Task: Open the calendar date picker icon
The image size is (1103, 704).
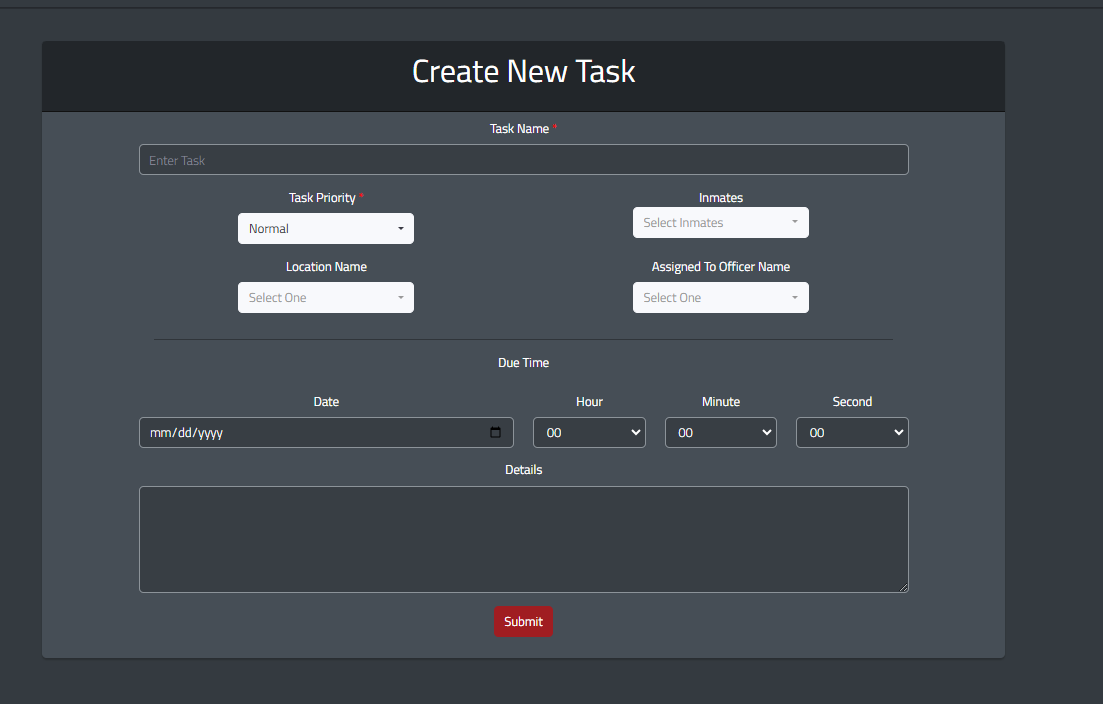Action: [495, 432]
